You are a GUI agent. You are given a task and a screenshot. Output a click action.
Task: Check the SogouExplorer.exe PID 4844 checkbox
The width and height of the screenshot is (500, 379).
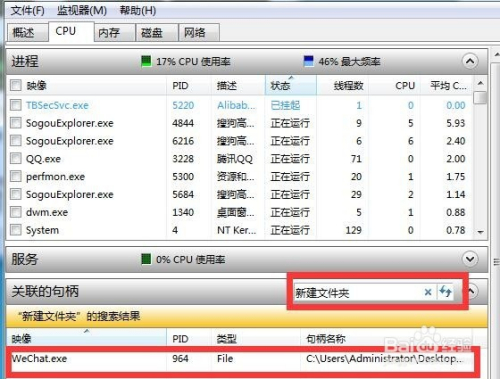[16, 123]
